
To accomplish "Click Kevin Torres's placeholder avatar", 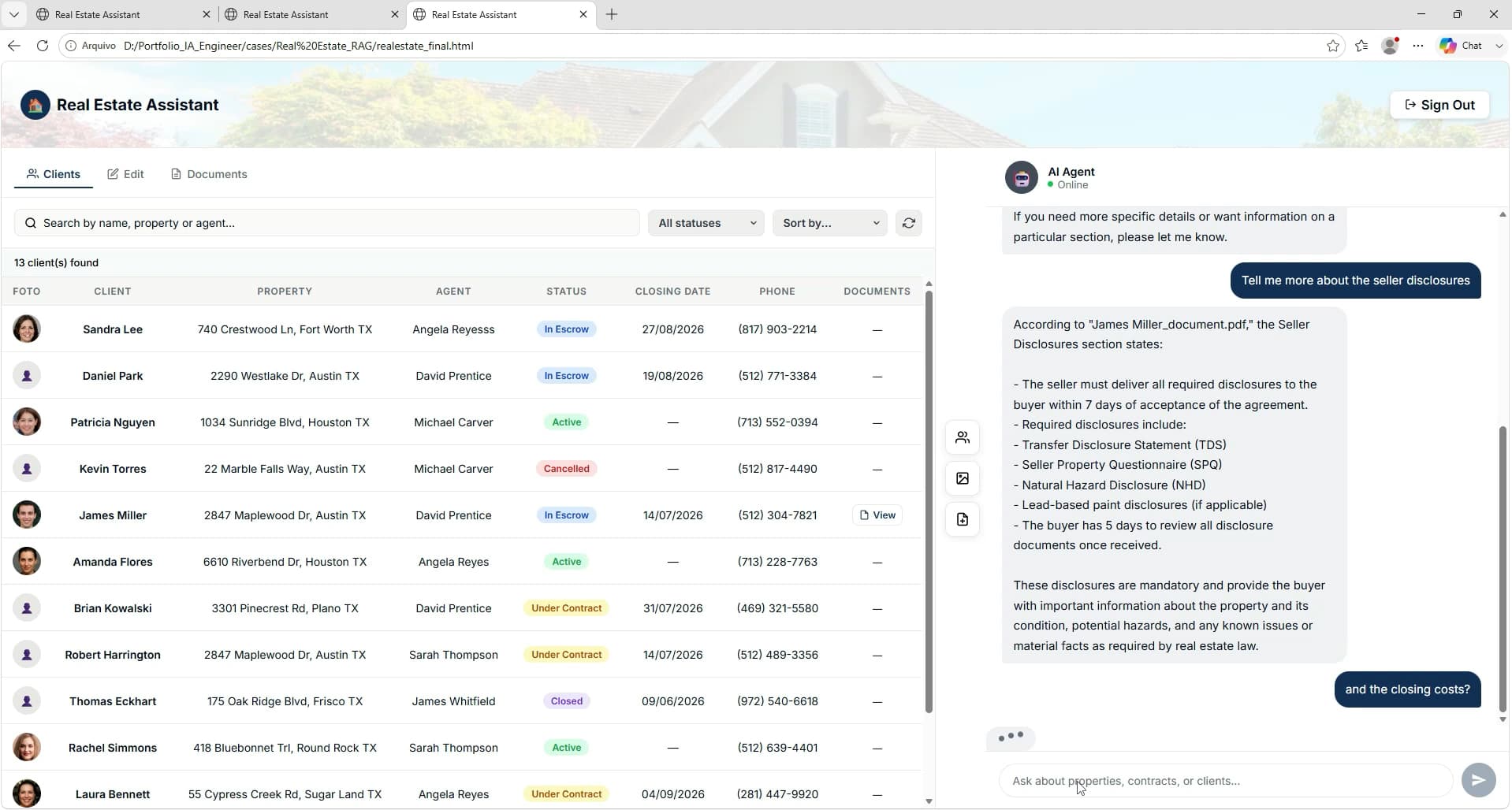I will click(x=27, y=468).
